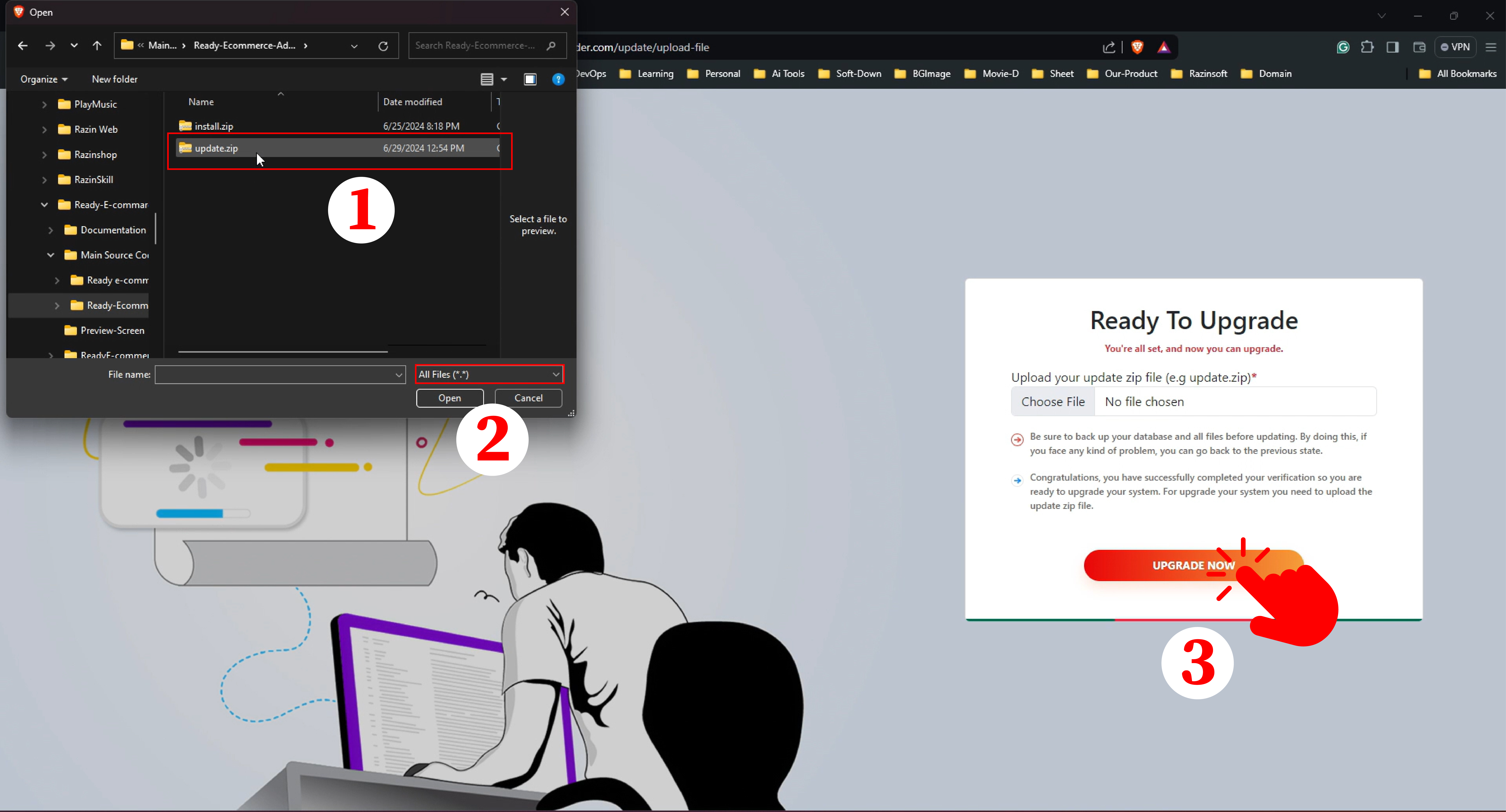Toggle the Brave VPN button
This screenshot has height=812, width=1506.
pyautogui.click(x=1455, y=47)
